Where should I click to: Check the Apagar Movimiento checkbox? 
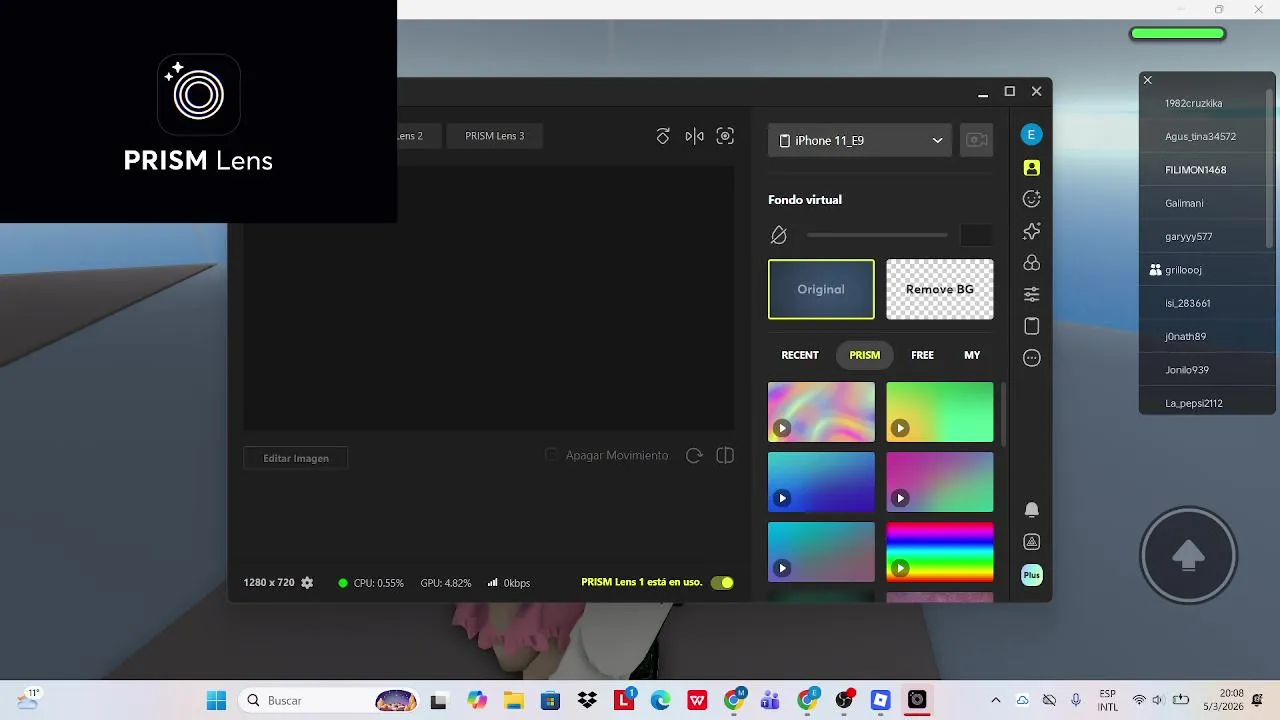551,455
